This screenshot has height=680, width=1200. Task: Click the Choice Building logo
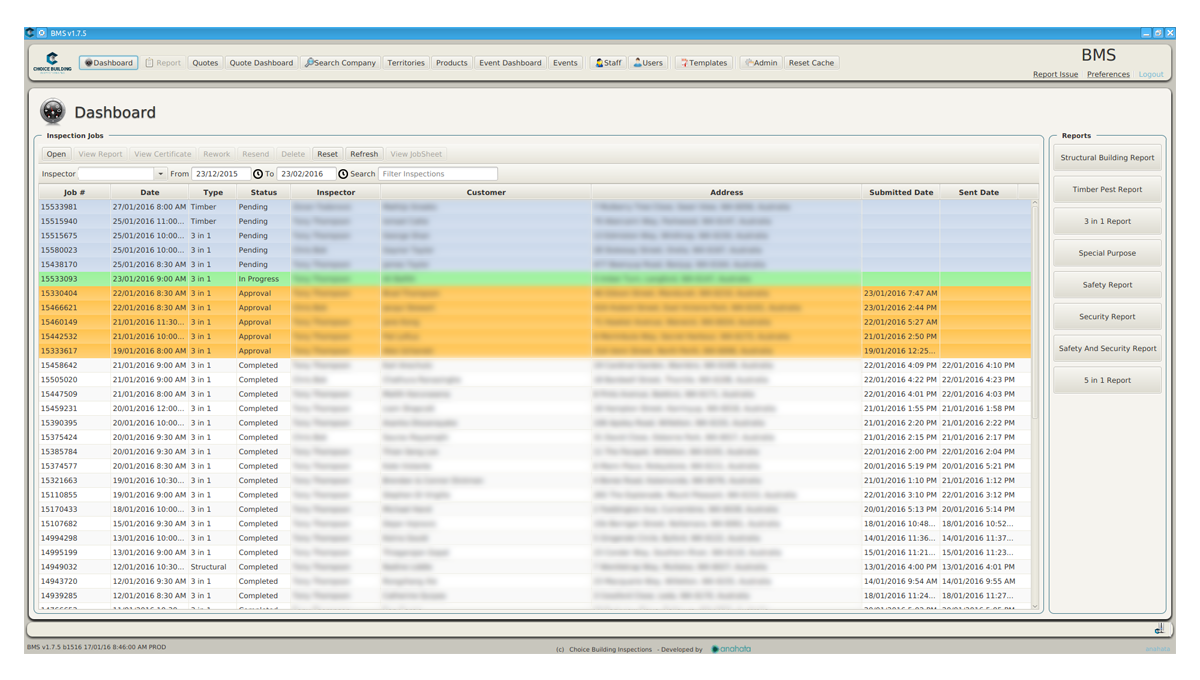(x=52, y=62)
